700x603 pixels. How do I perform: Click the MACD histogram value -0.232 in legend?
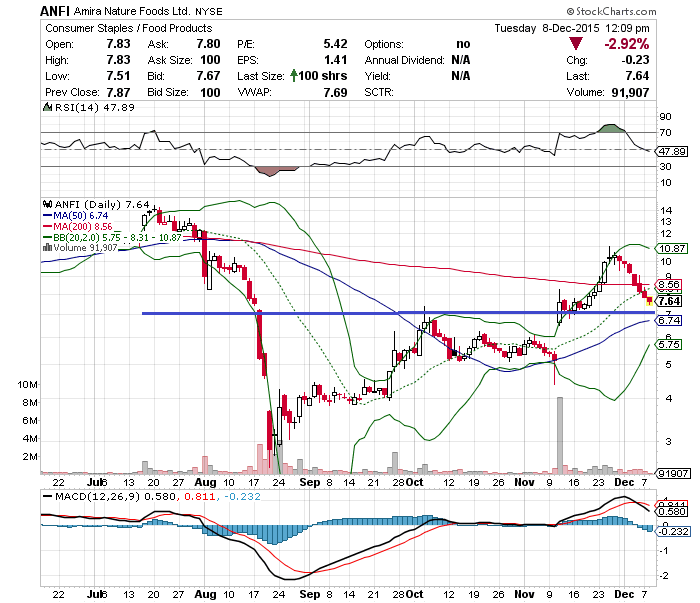coord(242,496)
